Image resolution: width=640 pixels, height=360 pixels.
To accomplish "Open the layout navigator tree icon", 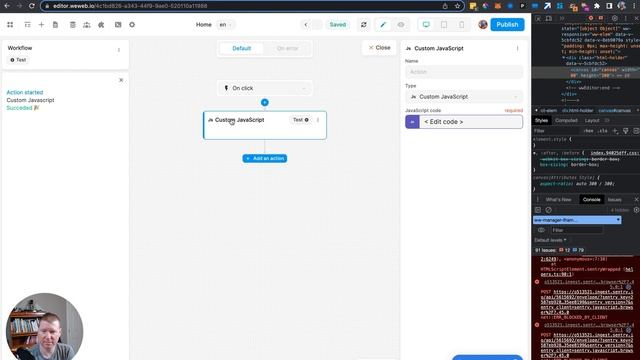I will point(27,25).
